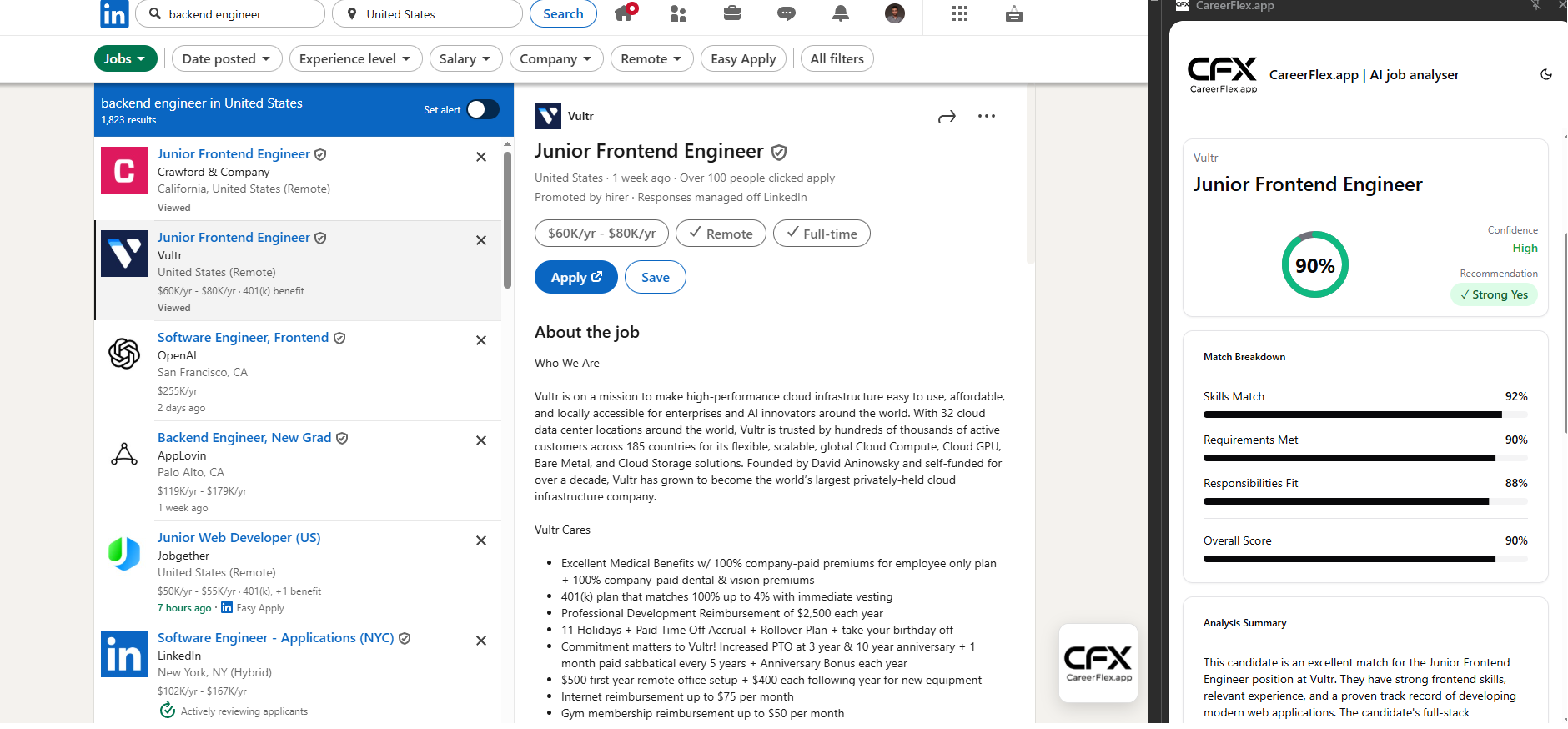Click the Requirements Met progress bar

point(1365,458)
